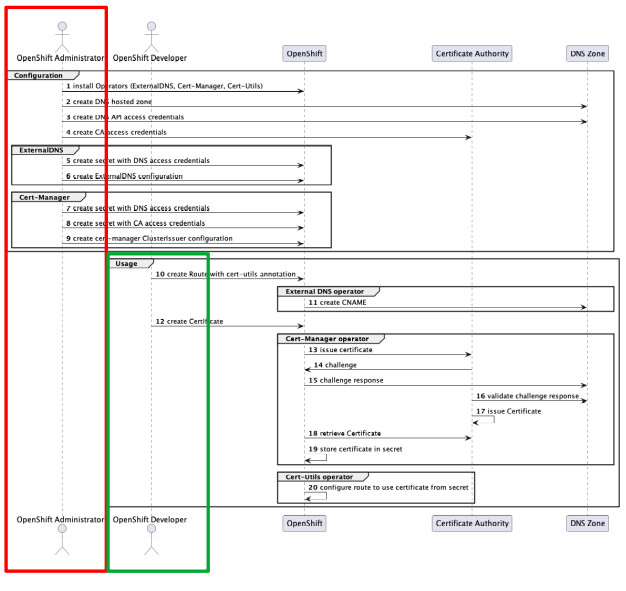The width and height of the screenshot is (626, 591).
Task: Click message '1 install Operators (ExternalDNS, Cert-Manager, Cert-Utils)'
Action: pyautogui.click(x=164, y=86)
